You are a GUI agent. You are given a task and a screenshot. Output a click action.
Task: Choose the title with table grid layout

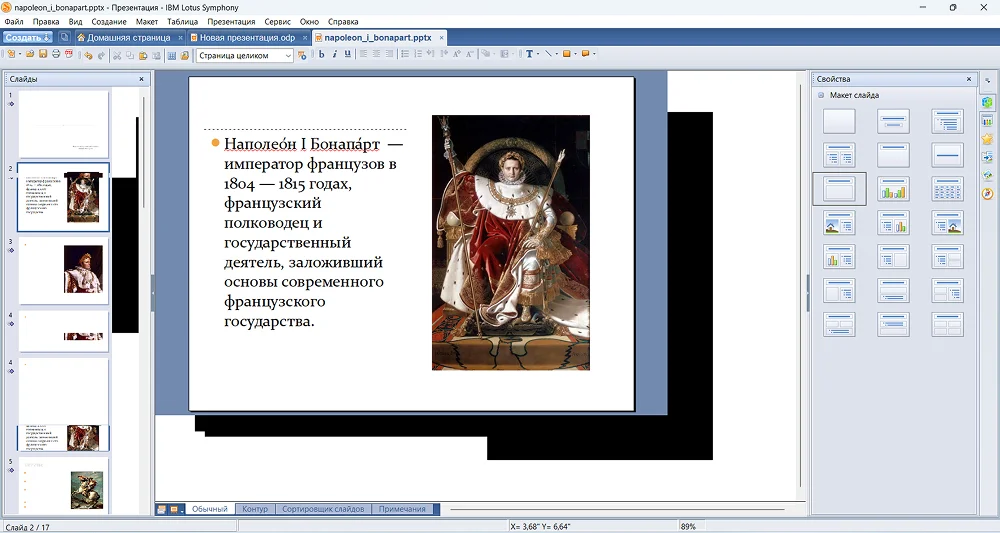[947, 189]
